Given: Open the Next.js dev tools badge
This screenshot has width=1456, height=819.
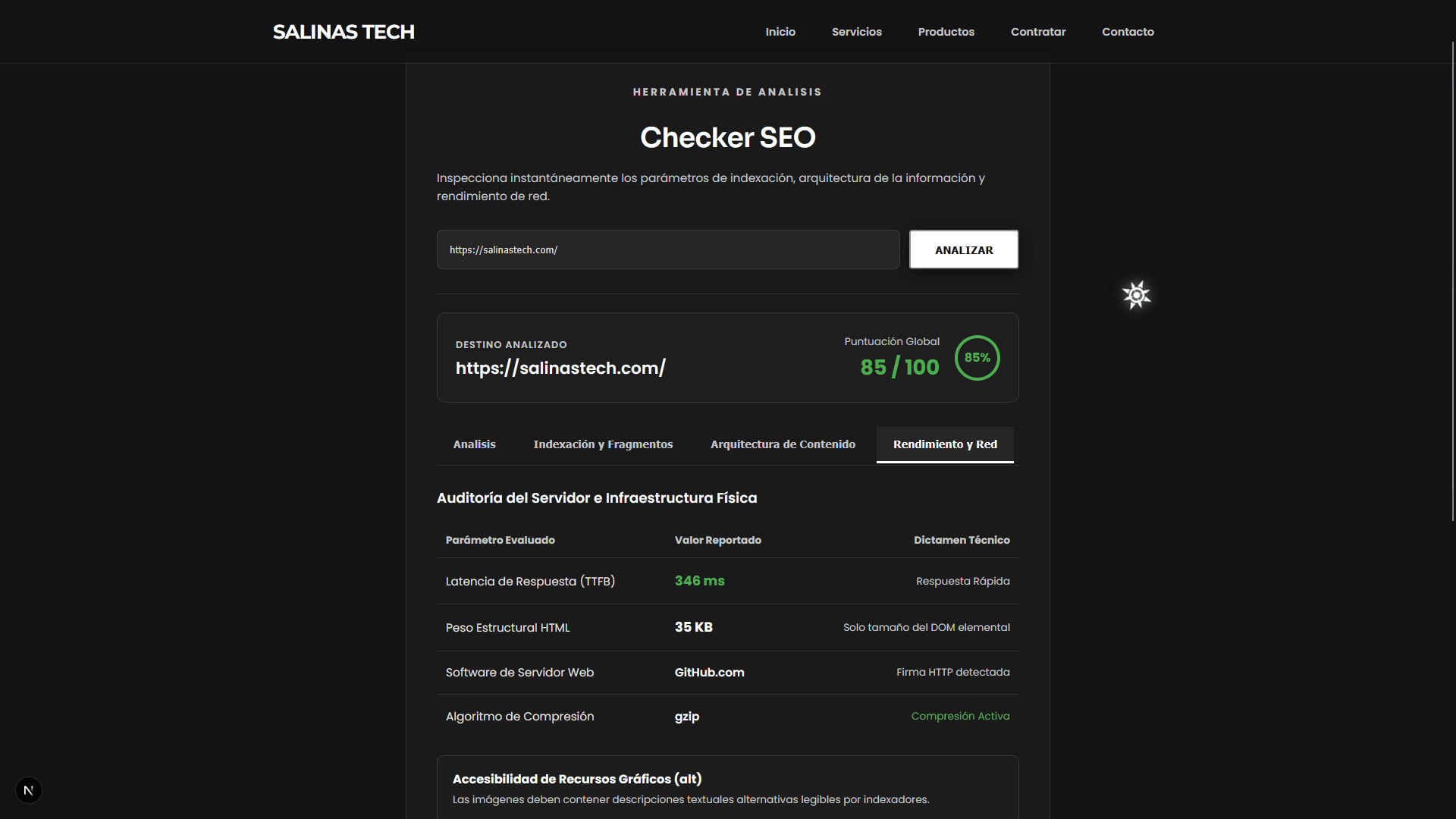Looking at the screenshot, I should point(29,790).
